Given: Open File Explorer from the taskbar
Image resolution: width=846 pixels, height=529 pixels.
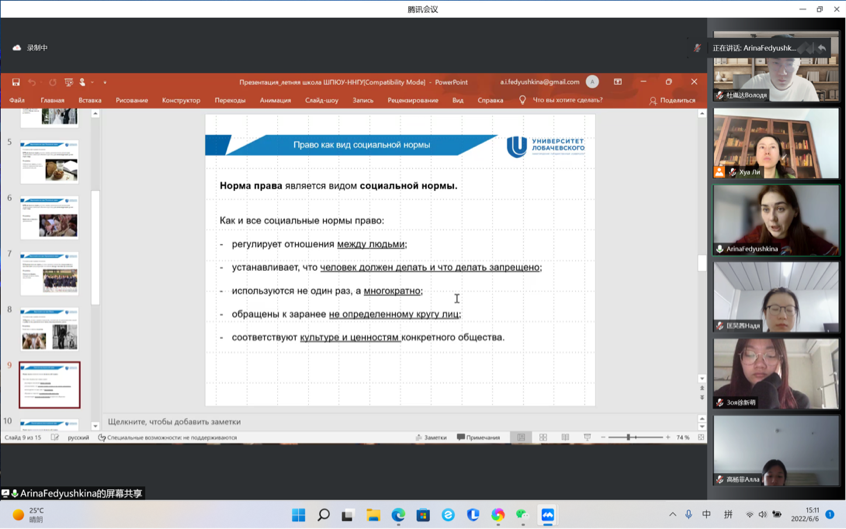Looking at the screenshot, I should click(x=373, y=515).
